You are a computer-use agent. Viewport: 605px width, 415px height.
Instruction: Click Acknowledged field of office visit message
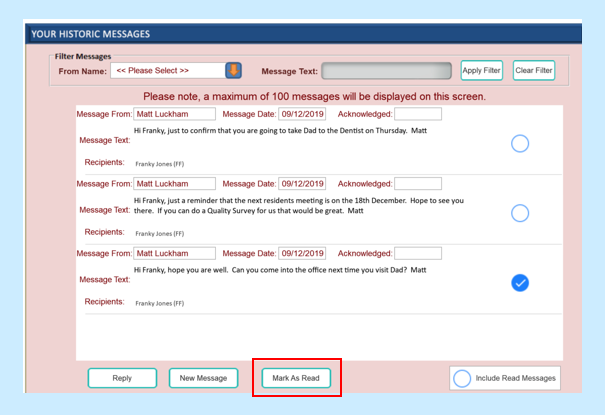(418, 253)
